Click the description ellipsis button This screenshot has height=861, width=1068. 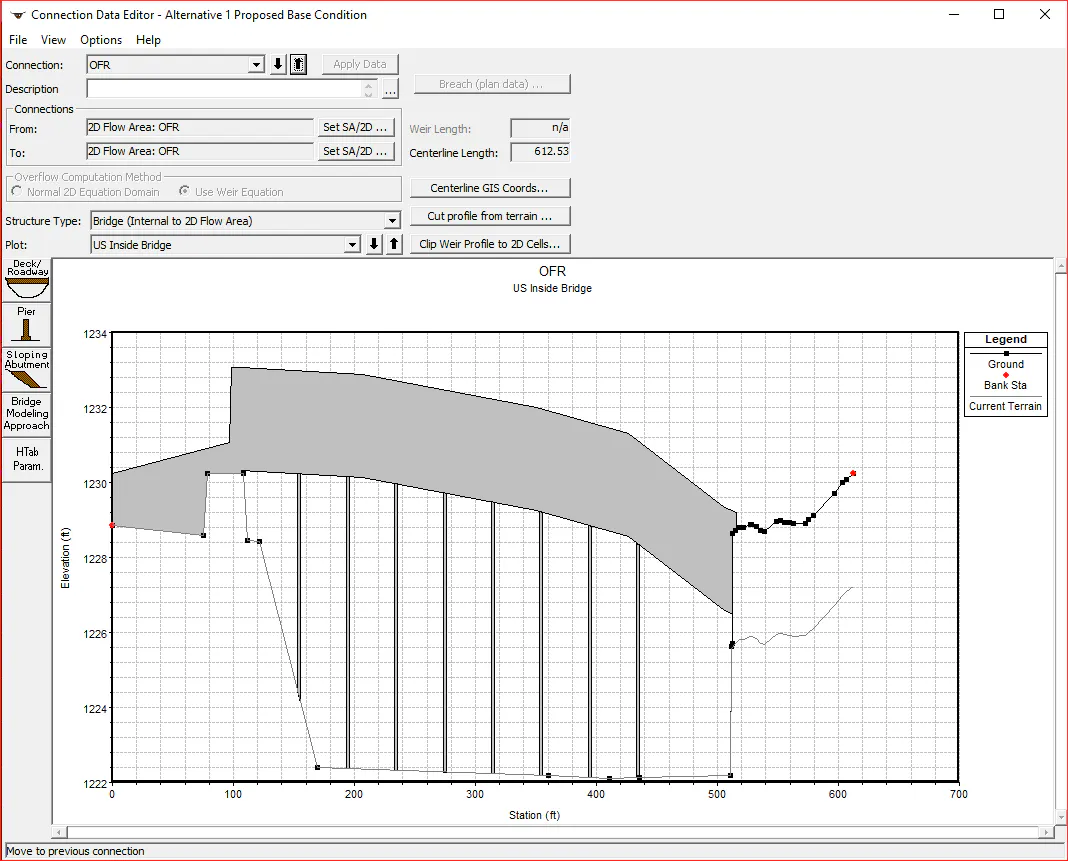(390, 89)
